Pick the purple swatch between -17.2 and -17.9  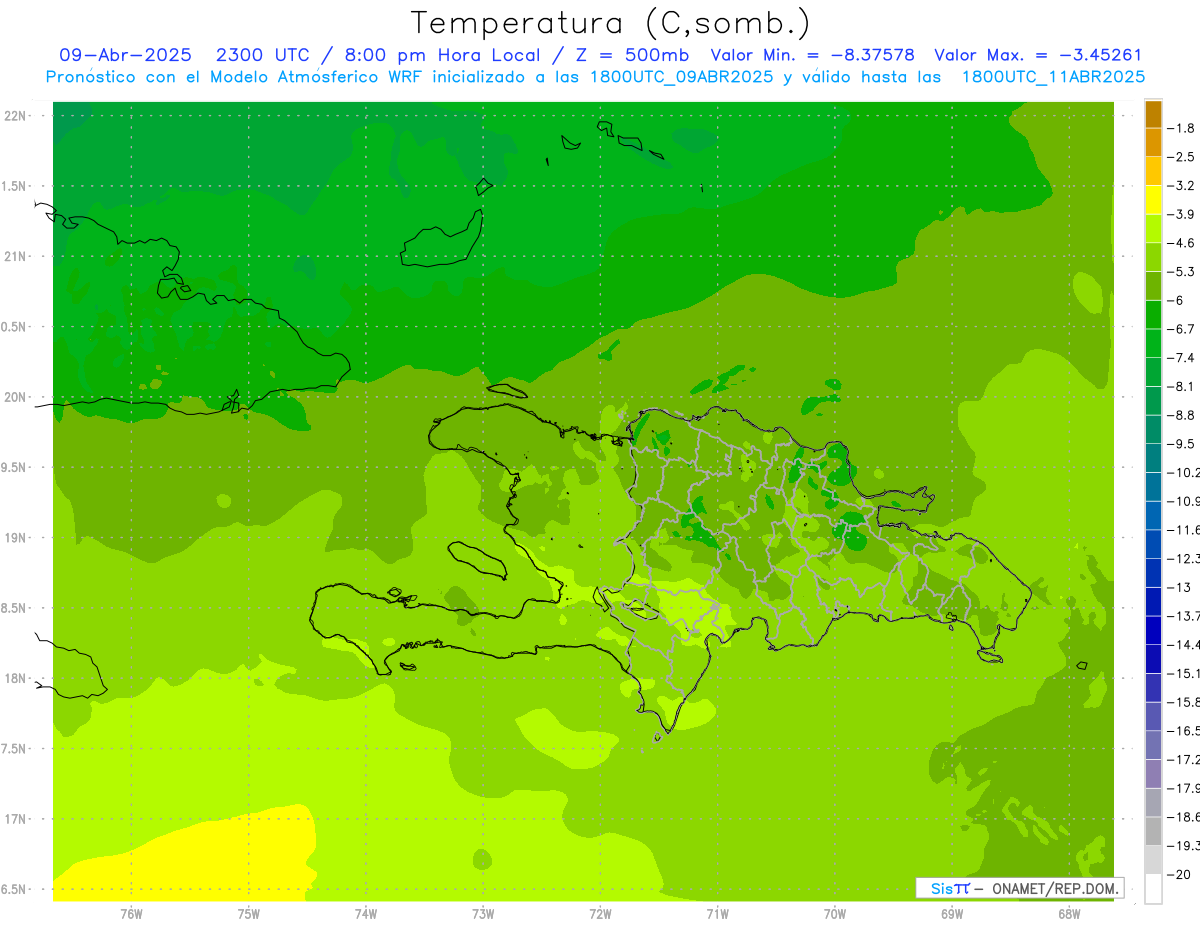[x=1153, y=774]
